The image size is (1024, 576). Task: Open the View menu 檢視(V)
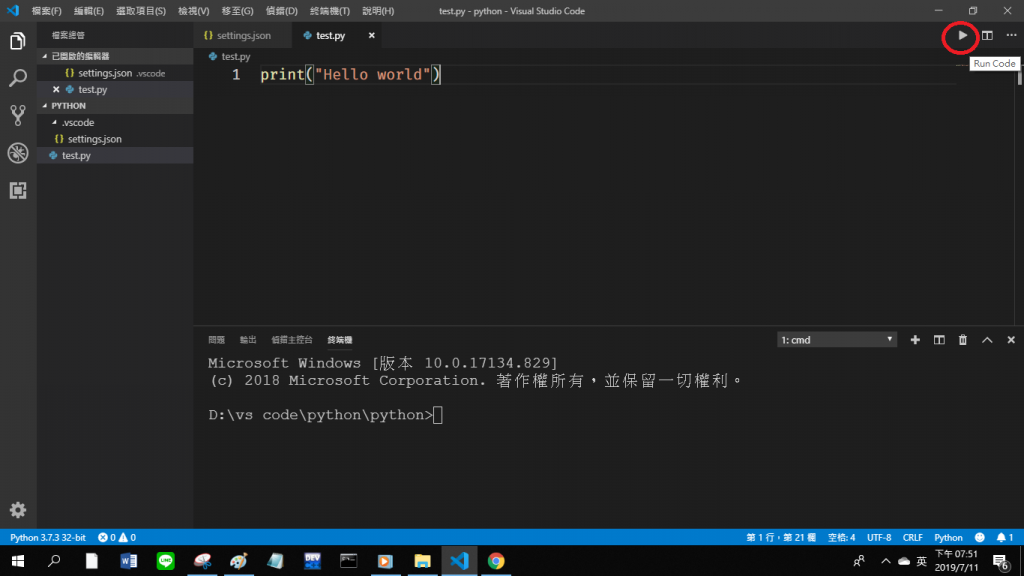193,11
